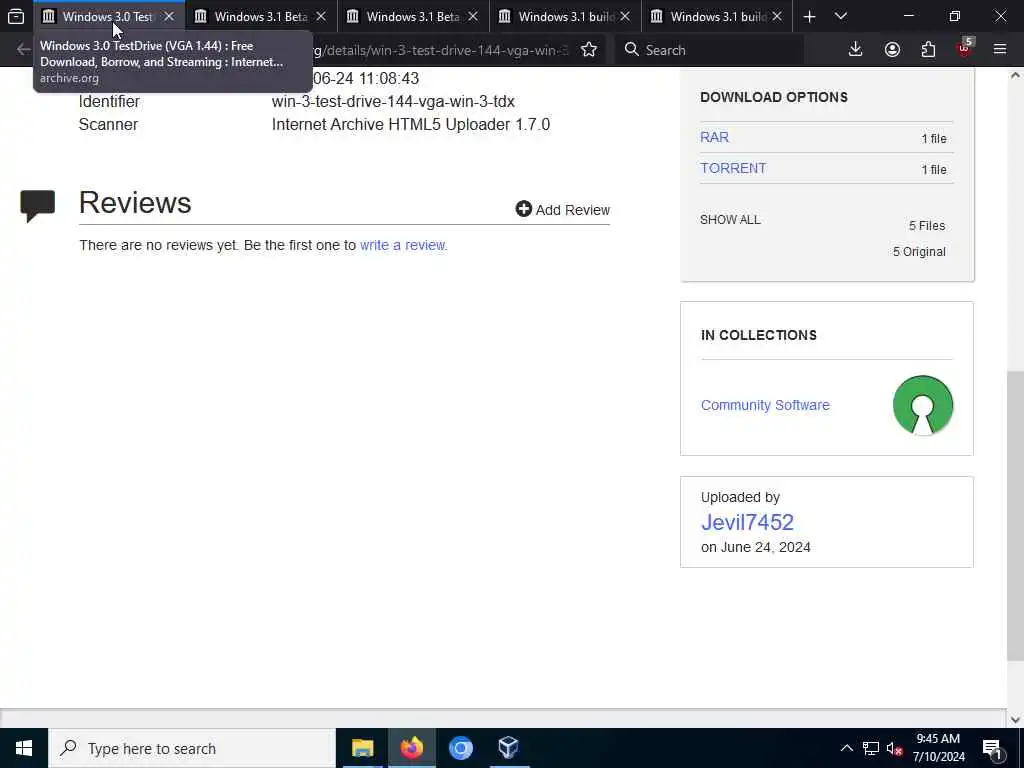Click the 'Identifier' label
This screenshot has height=768, width=1024.
pos(109,101)
